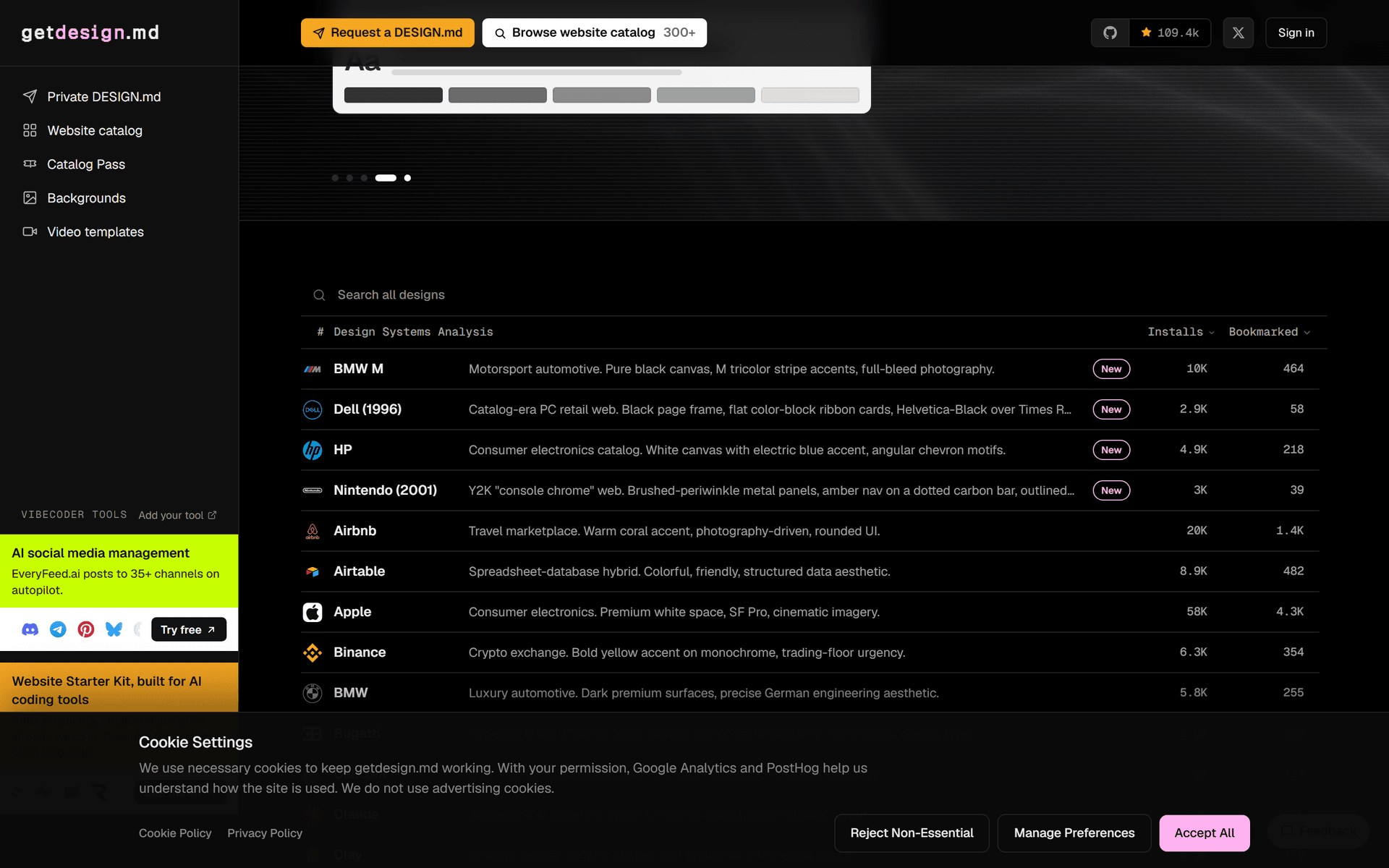The width and height of the screenshot is (1389, 868).
Task: Go to the getdesign.md home logo
Action: [x=90, y=33]
